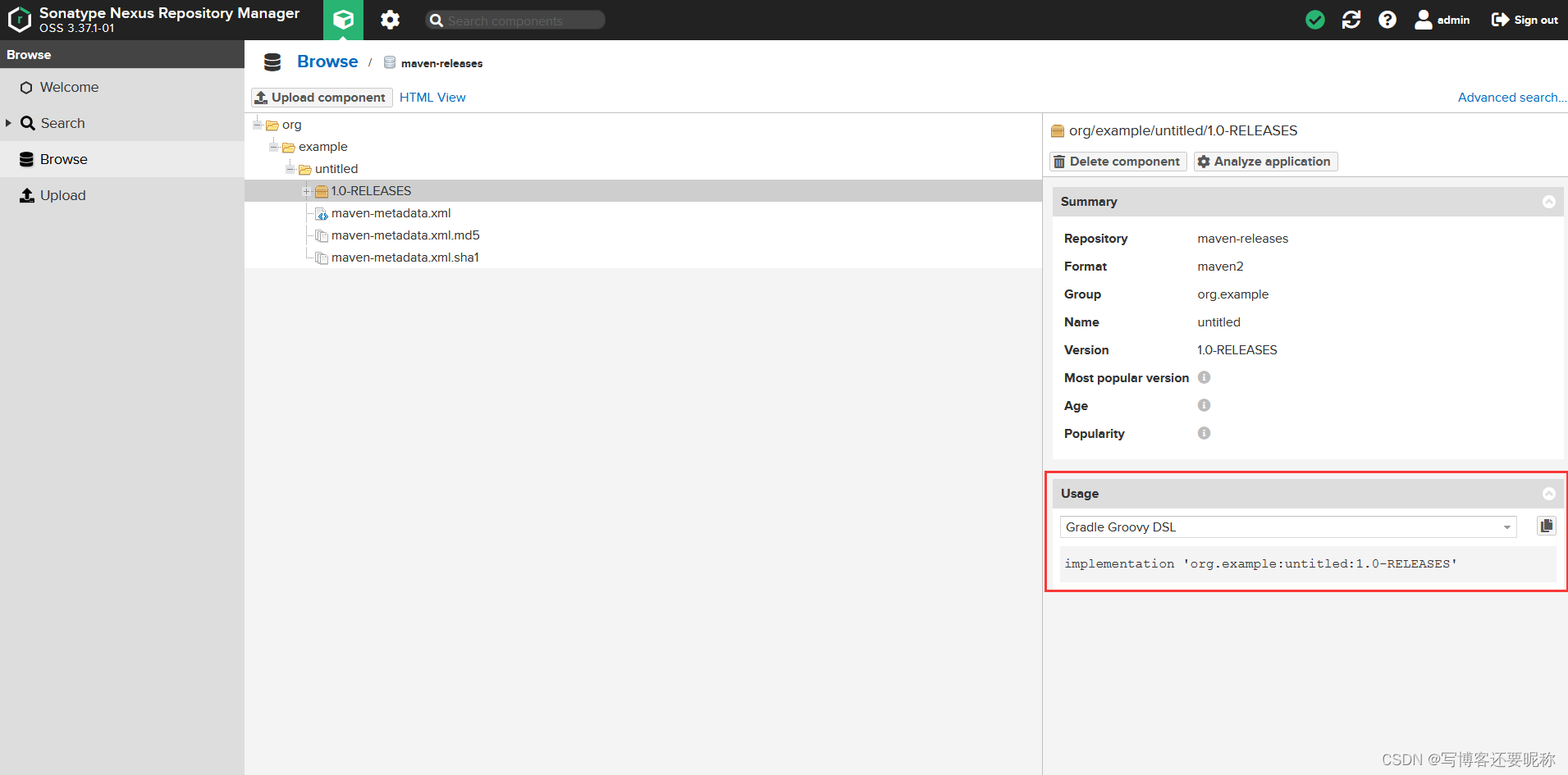Screen dimensions: 1568x775
Task: Click the maven-releases breadcrumb
Action: tap(441, 63)
